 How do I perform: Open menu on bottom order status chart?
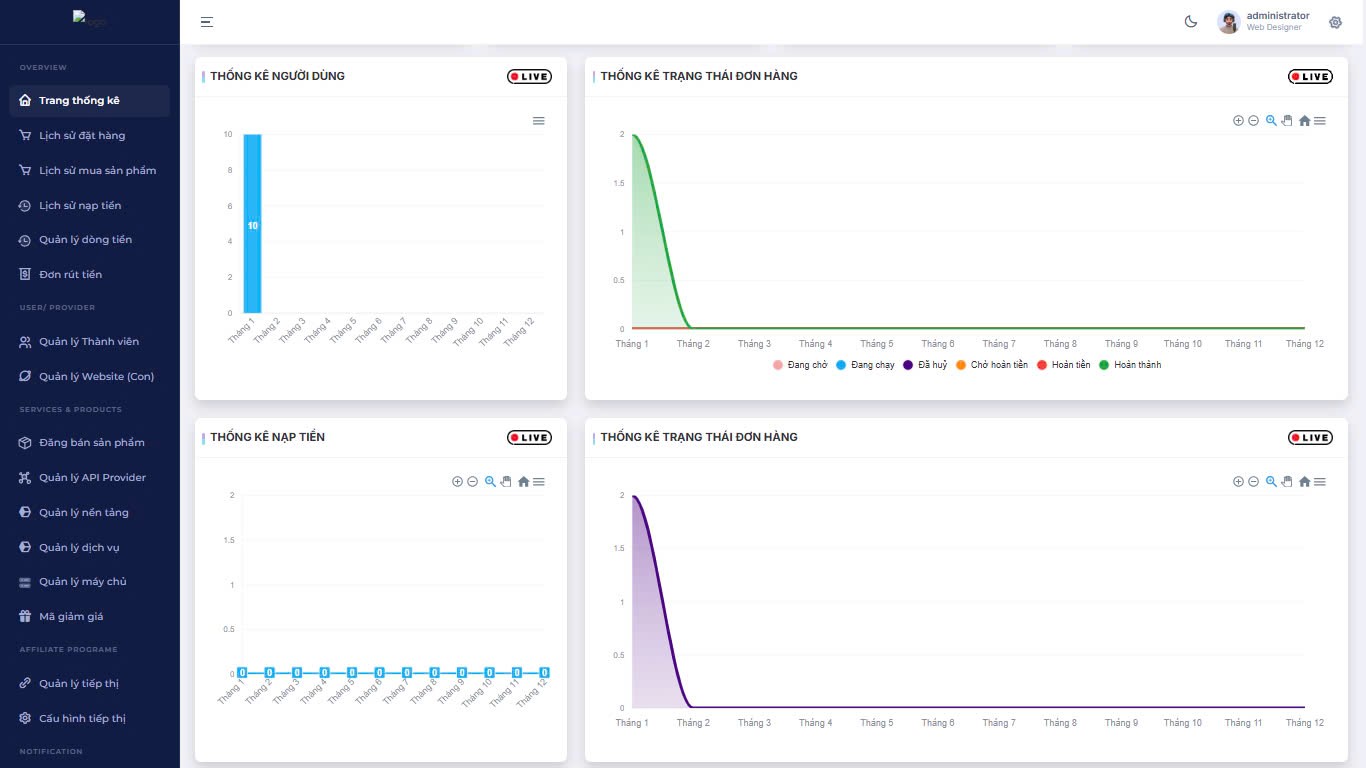[1320, 482]
